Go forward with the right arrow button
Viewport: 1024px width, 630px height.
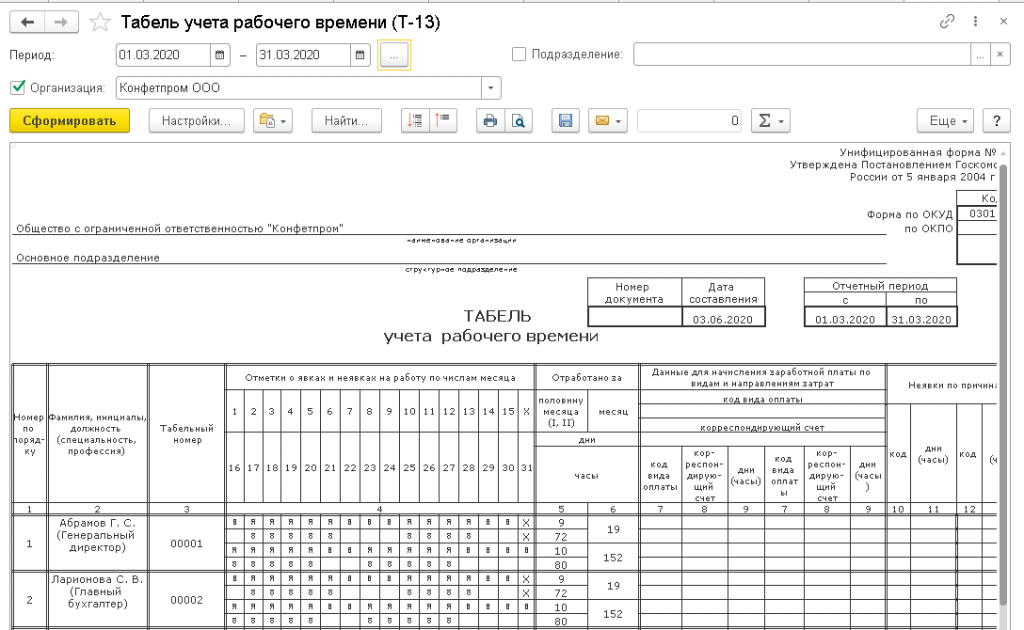coord(61,22)
